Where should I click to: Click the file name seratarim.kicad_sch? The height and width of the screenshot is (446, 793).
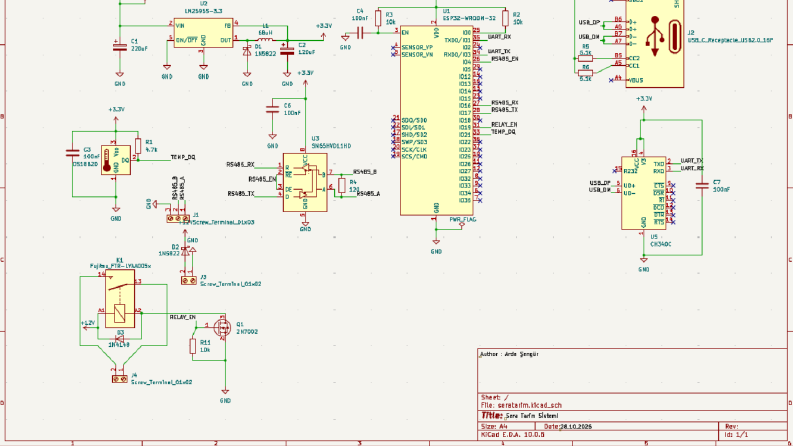pos(530,405)
